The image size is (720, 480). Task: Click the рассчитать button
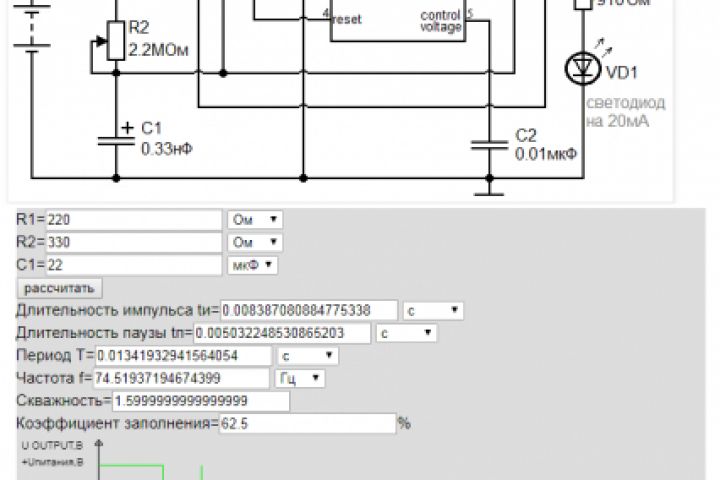(59, 288)
